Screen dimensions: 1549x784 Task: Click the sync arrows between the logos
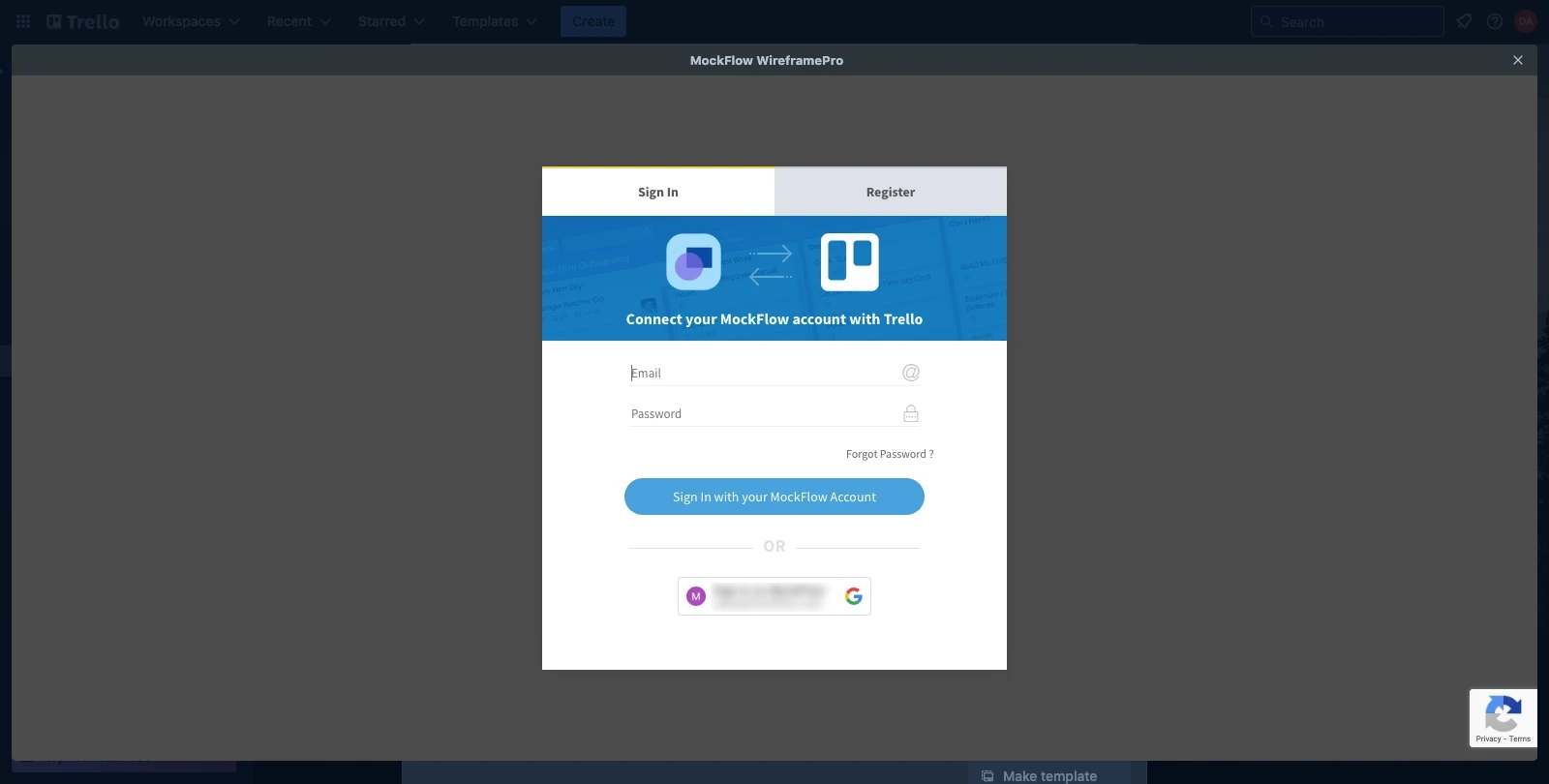click(771, 264)
